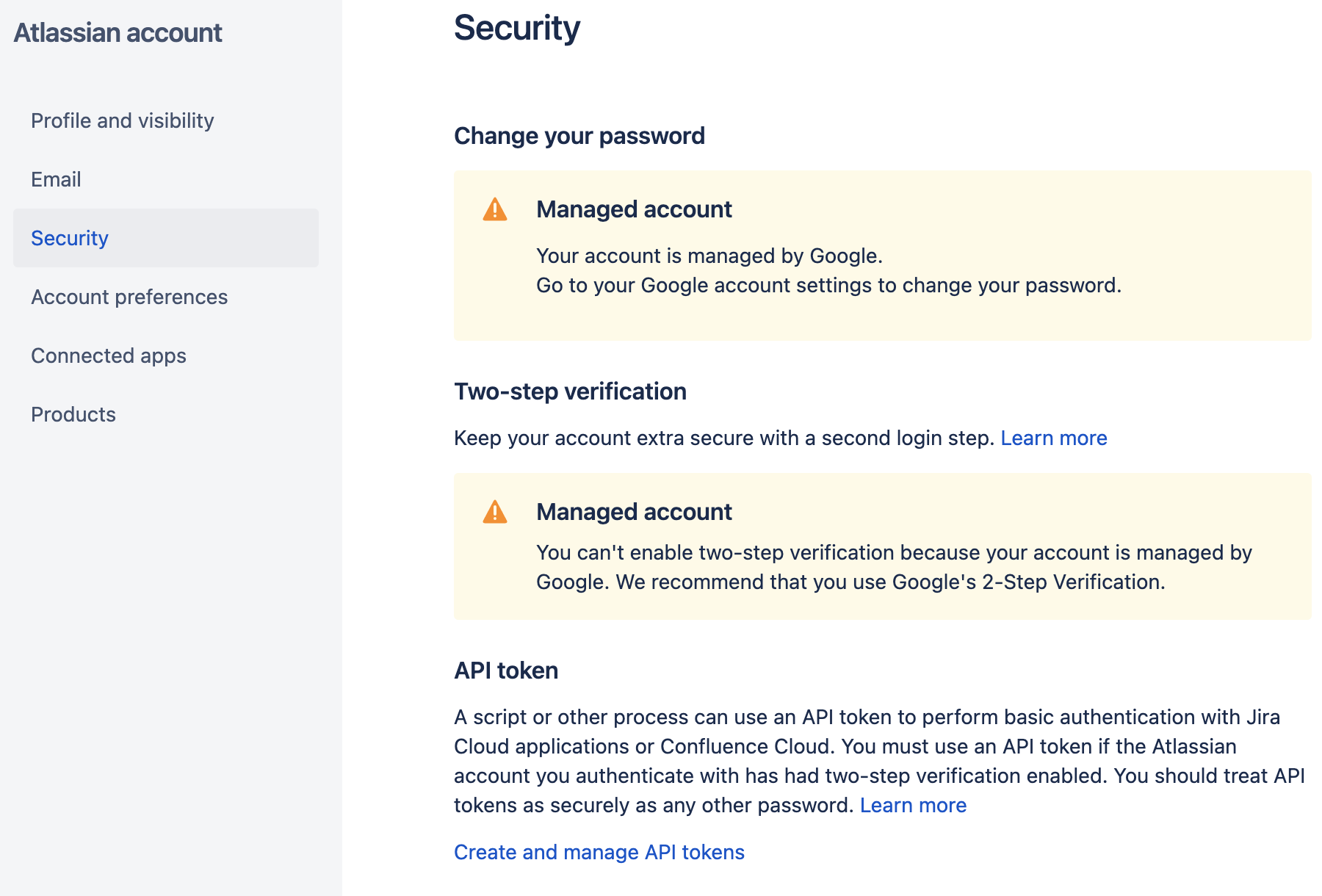Screen dimensions: 1322x896
Task: Open Create and manage API tokens
Action: (x=599, y=852)
